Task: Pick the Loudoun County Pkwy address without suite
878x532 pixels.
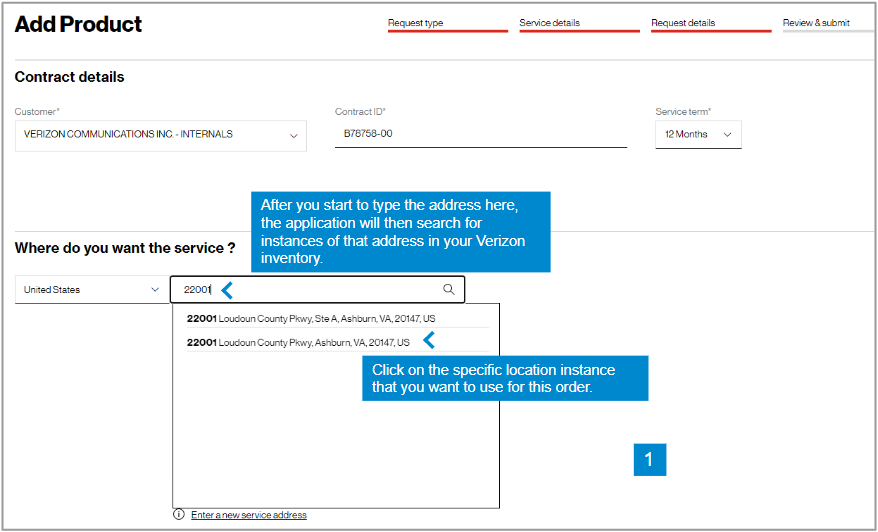Action: pyautogui.click(x=298, y=342)
